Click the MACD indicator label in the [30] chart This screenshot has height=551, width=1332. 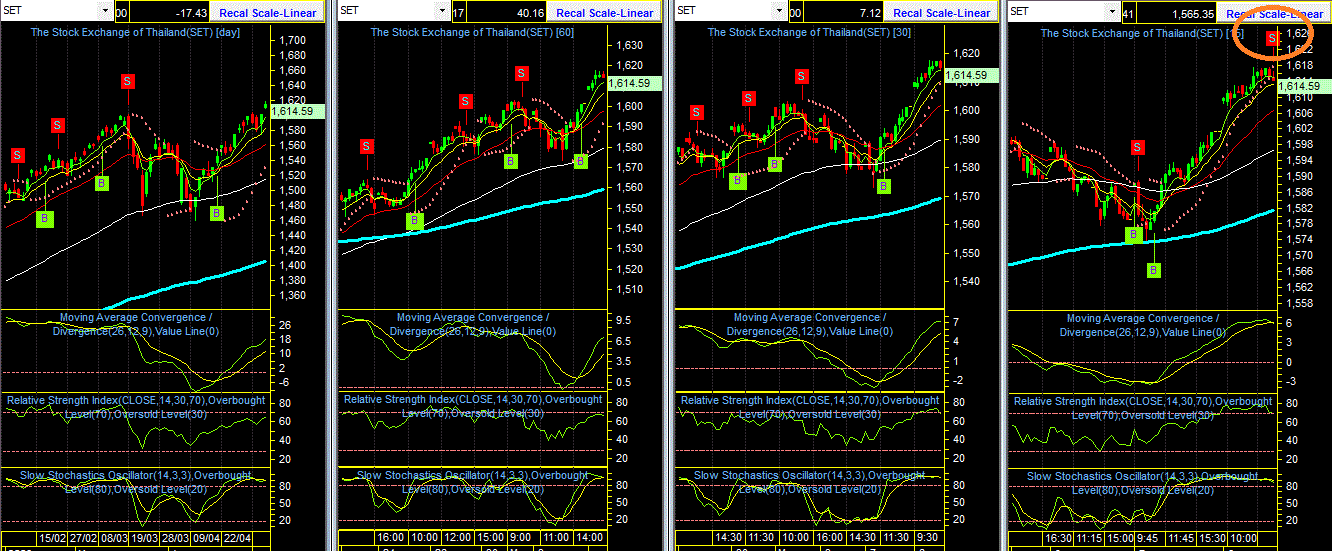pos(809,324)
